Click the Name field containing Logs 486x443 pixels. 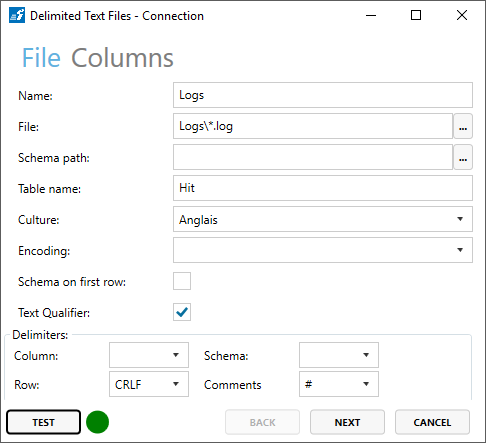(323, 95)
